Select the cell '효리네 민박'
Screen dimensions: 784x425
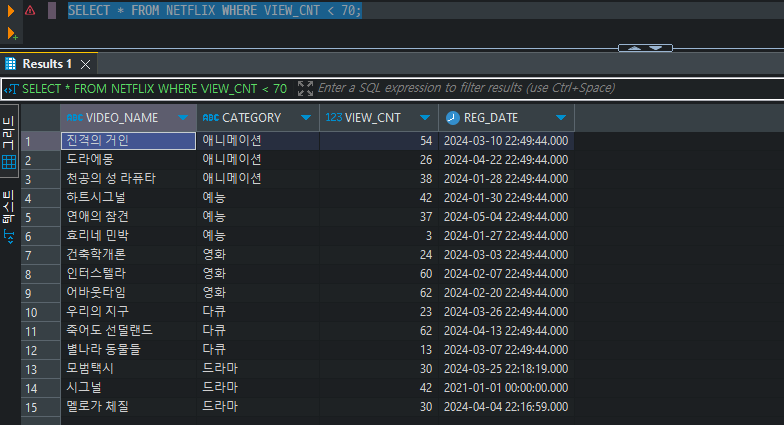(x=128, y=236)
